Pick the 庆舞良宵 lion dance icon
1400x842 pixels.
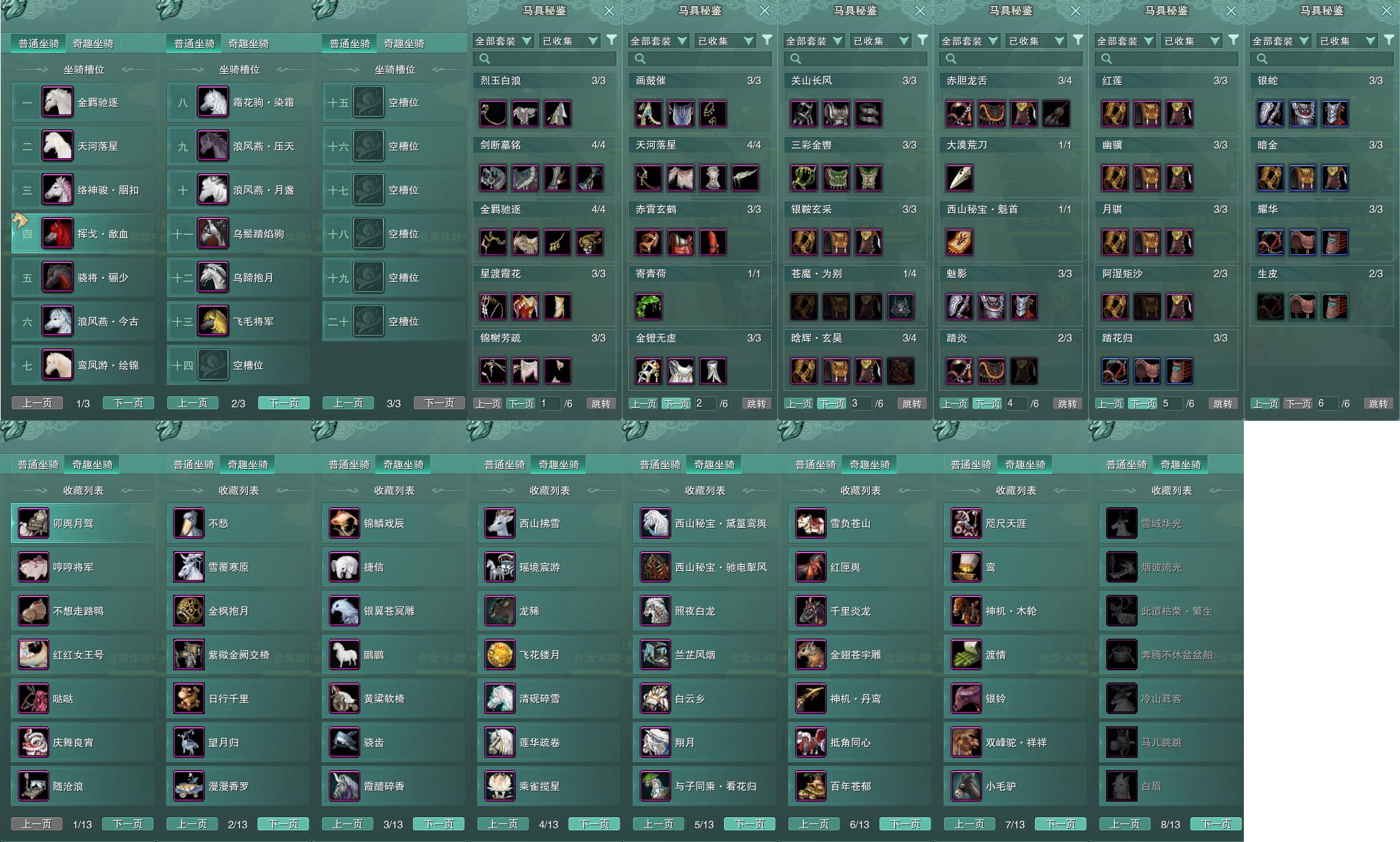point(33,742)
